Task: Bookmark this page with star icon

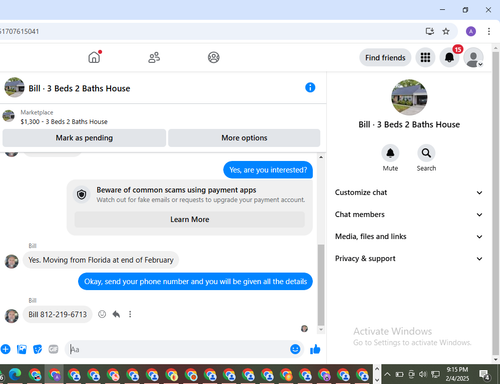Action: coord(446,31)
